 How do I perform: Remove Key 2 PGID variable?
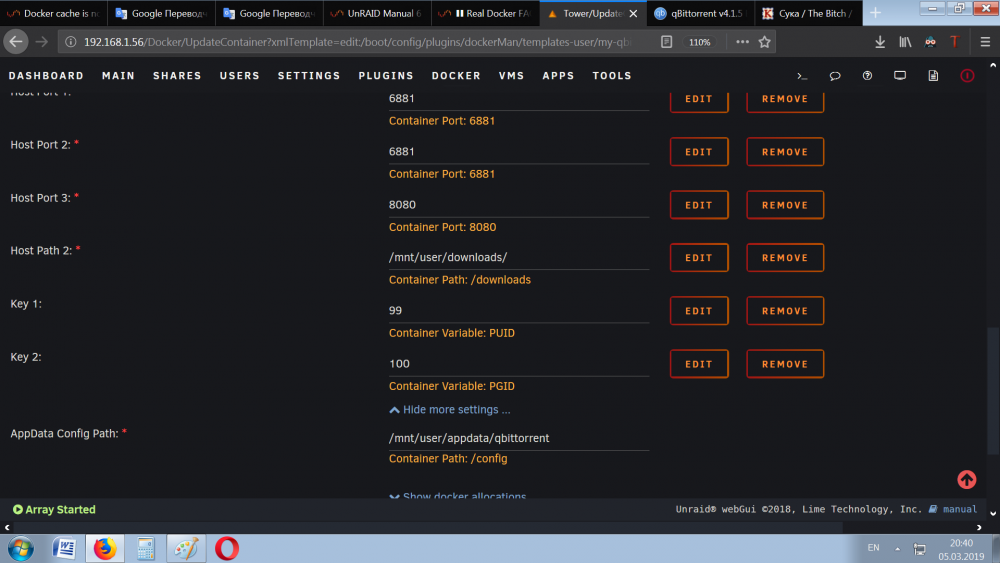coord(785,363)
